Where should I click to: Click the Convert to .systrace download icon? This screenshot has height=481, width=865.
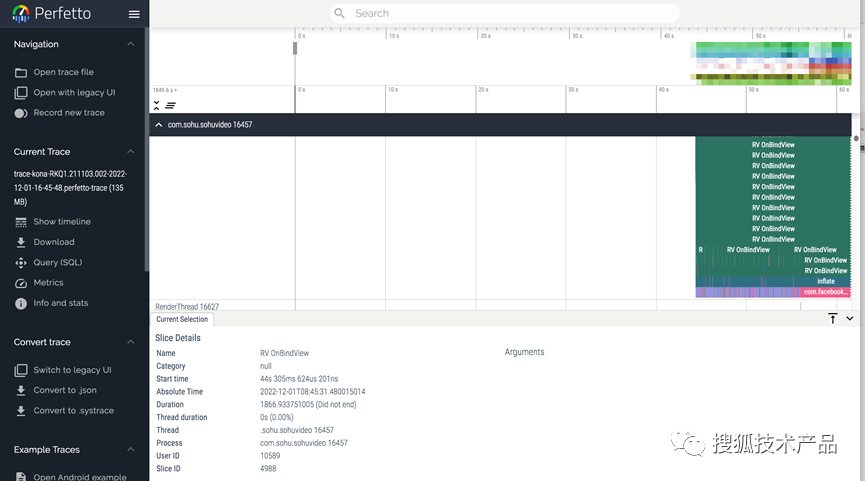(x=21, y=411)
